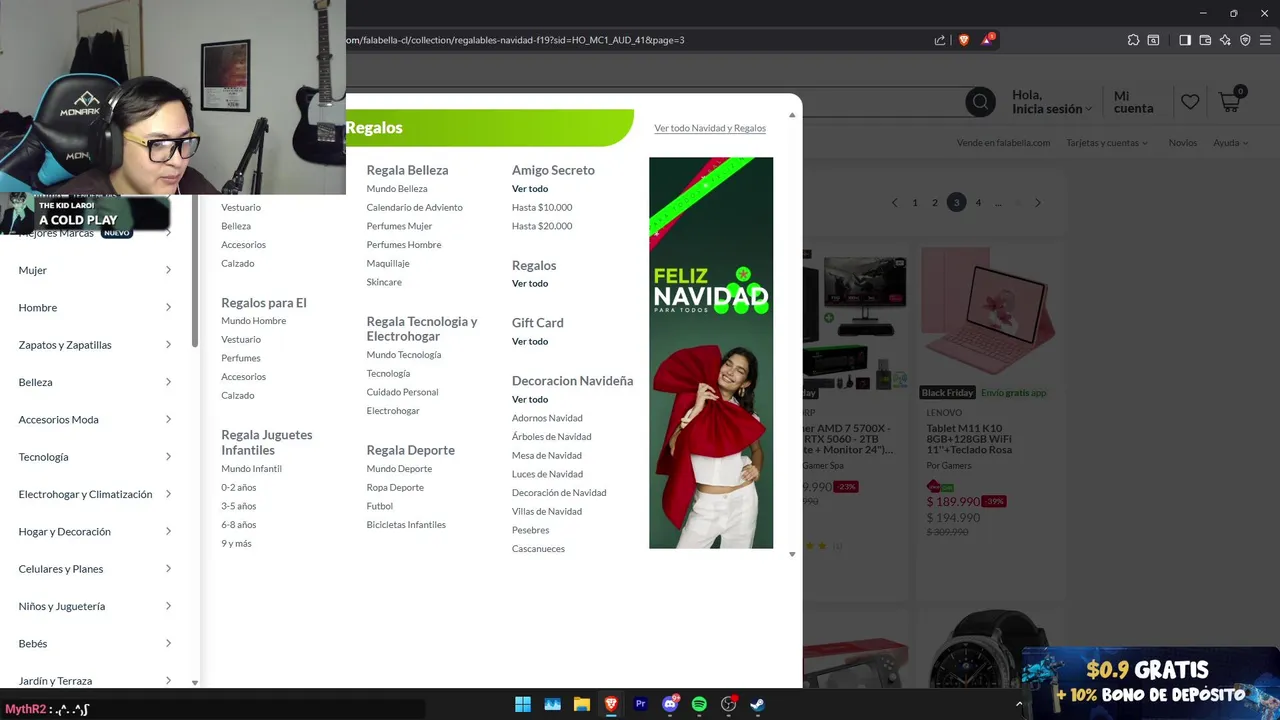This screenshot has height=720, width=1280.
Task: Open Skincare link under Regala Belleza
Action: click(x=384, y=282)
